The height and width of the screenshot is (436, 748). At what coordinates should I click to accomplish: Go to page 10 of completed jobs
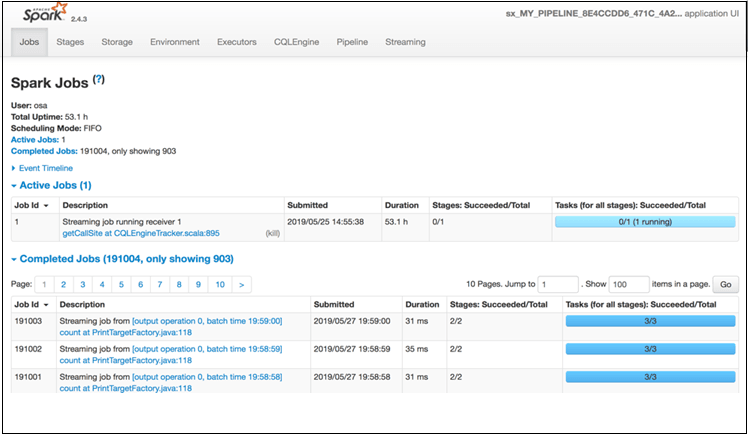click(x=220, y=285)
